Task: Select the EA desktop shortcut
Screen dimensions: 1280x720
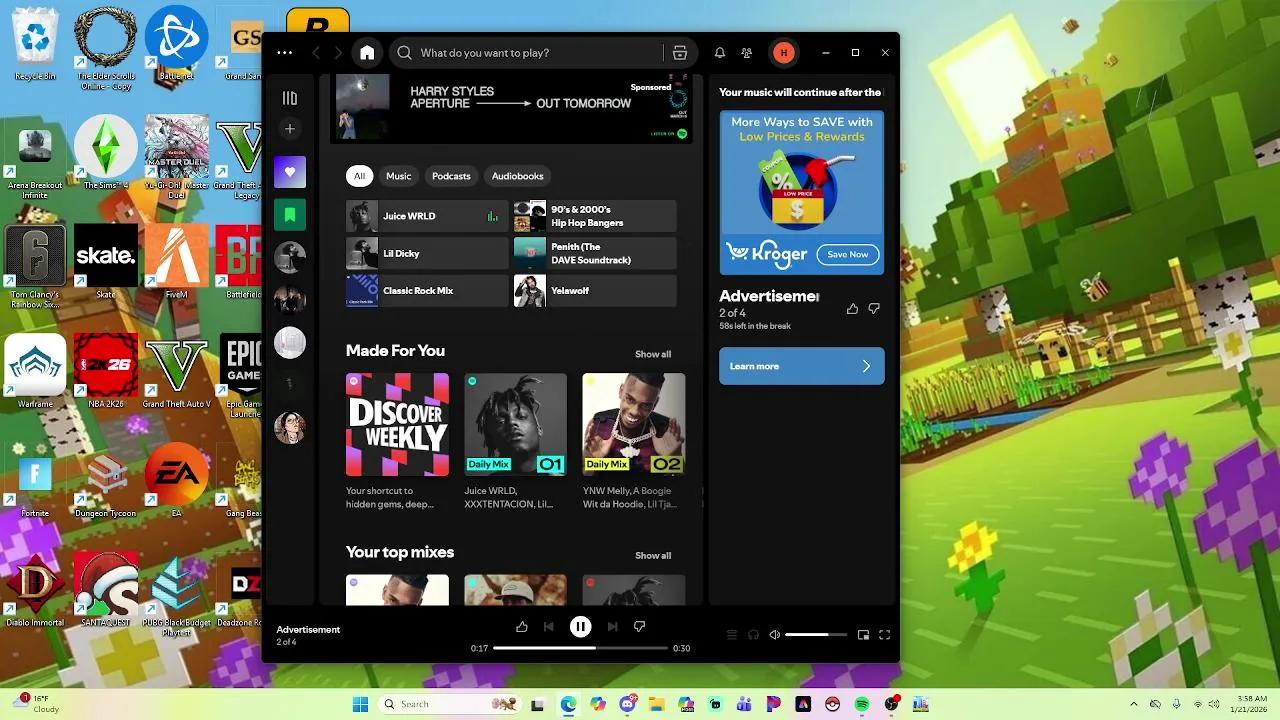Action: click(x=176, y=481)
